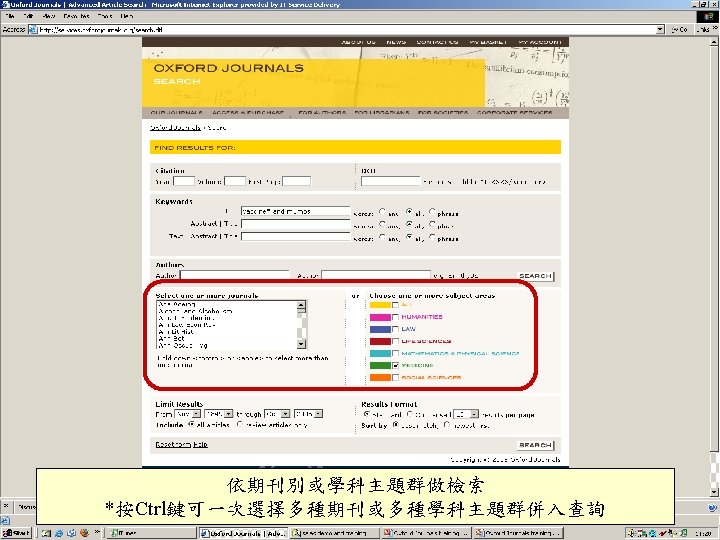Open the through year dropdown
Viewport: 720px width, 540px height.
(308, 414)
